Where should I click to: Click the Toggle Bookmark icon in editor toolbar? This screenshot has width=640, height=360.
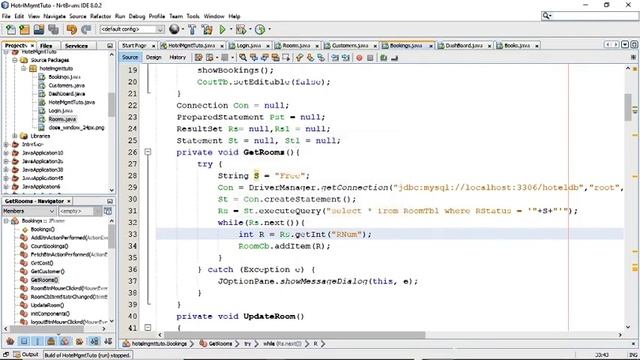coord(321,58)
